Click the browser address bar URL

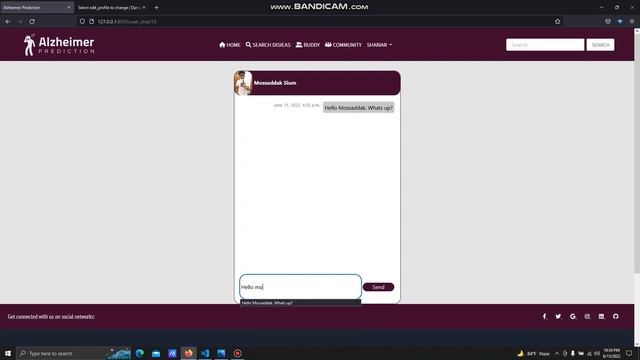coord(127,21)
